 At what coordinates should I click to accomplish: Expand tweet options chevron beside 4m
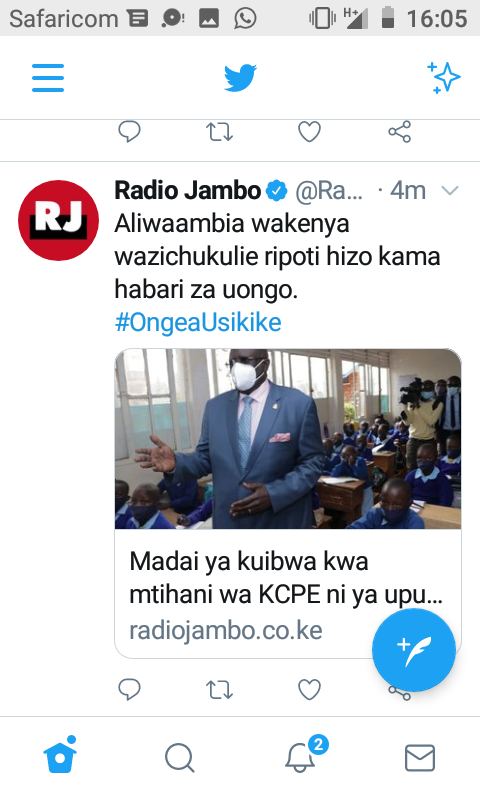tap(450, 191)
